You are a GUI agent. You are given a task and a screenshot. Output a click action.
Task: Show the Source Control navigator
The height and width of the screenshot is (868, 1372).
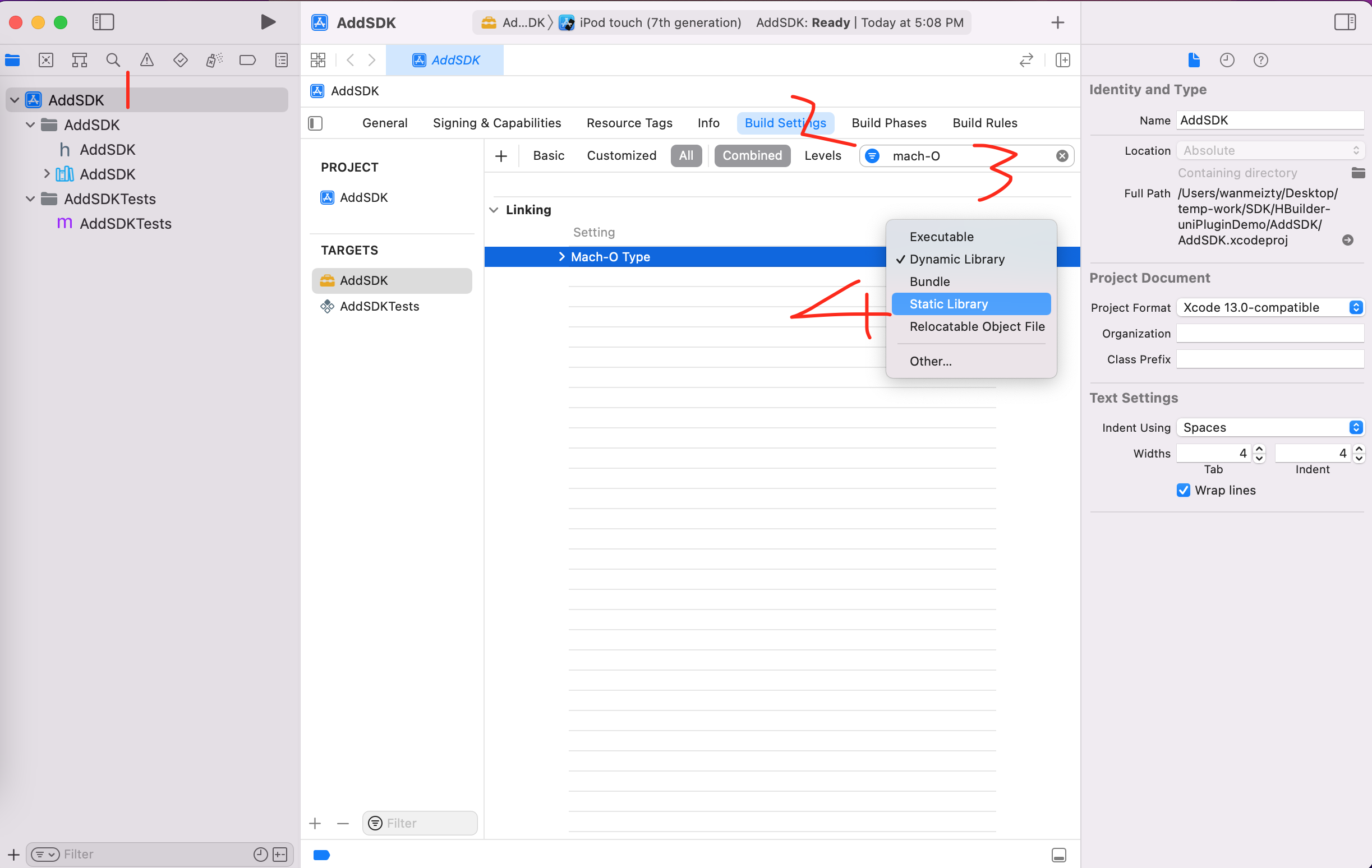(x=45, y=60)
